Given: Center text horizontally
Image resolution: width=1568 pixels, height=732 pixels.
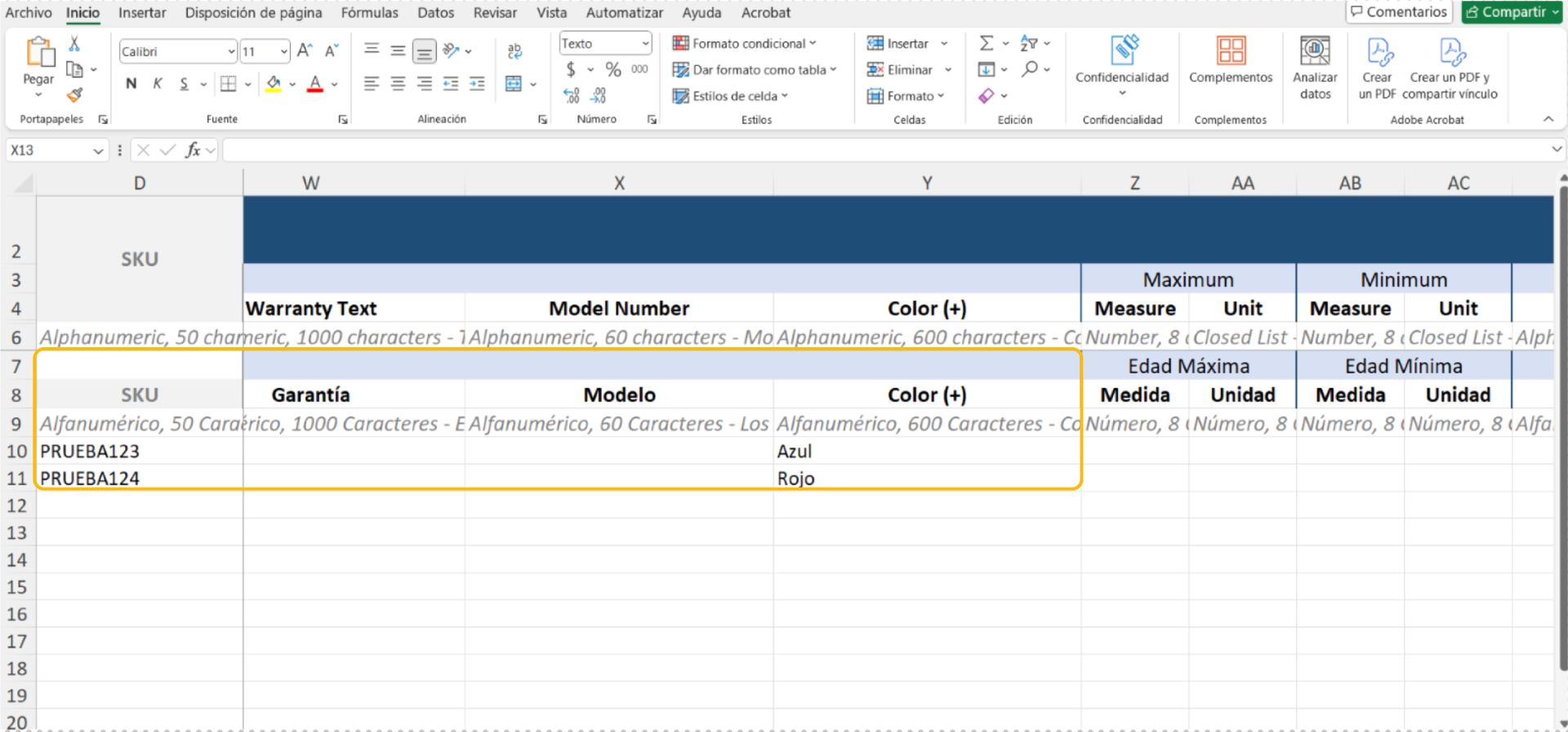Looking at the screenshot, I should pyautogui.click(x=398, y=83).
